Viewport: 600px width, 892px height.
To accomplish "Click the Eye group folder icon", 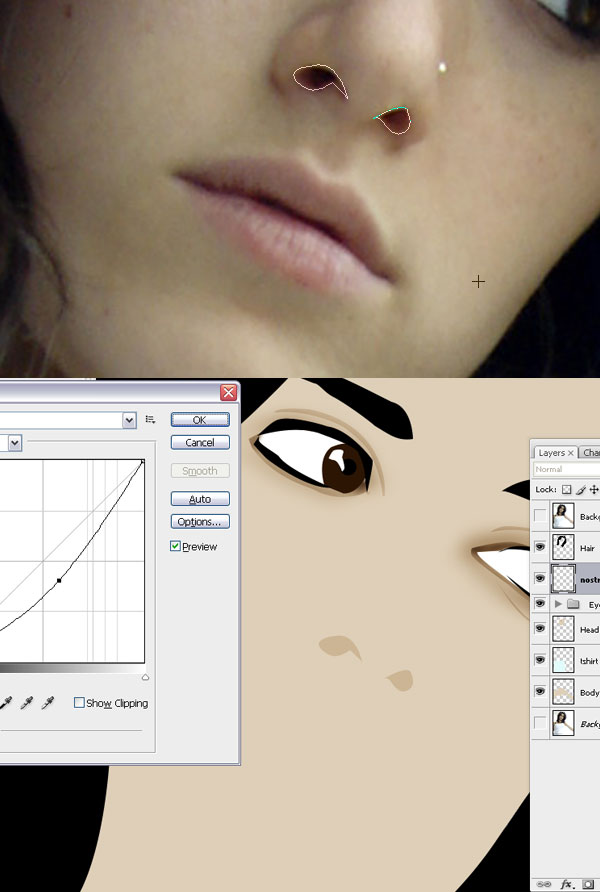I will pyautogui.click(x=573, y=604).
